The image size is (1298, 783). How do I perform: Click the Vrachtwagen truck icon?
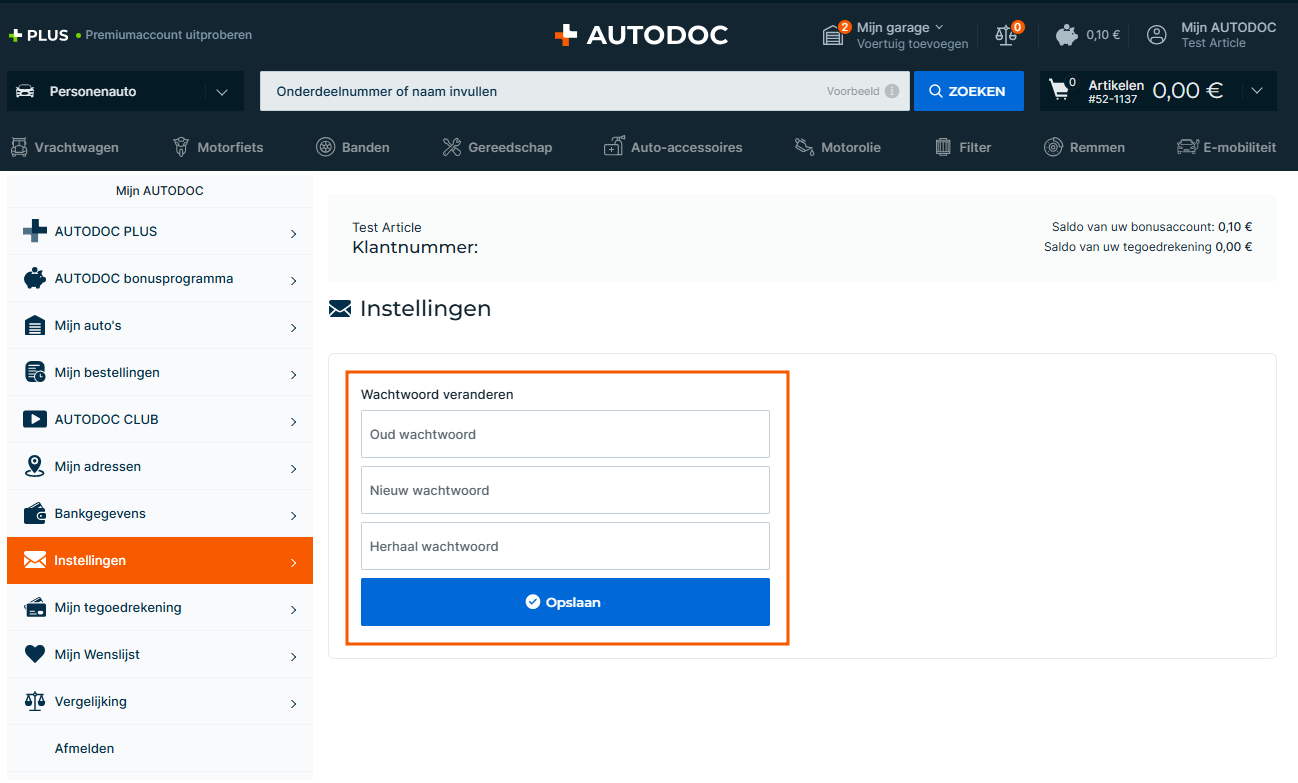click(19, 147)
